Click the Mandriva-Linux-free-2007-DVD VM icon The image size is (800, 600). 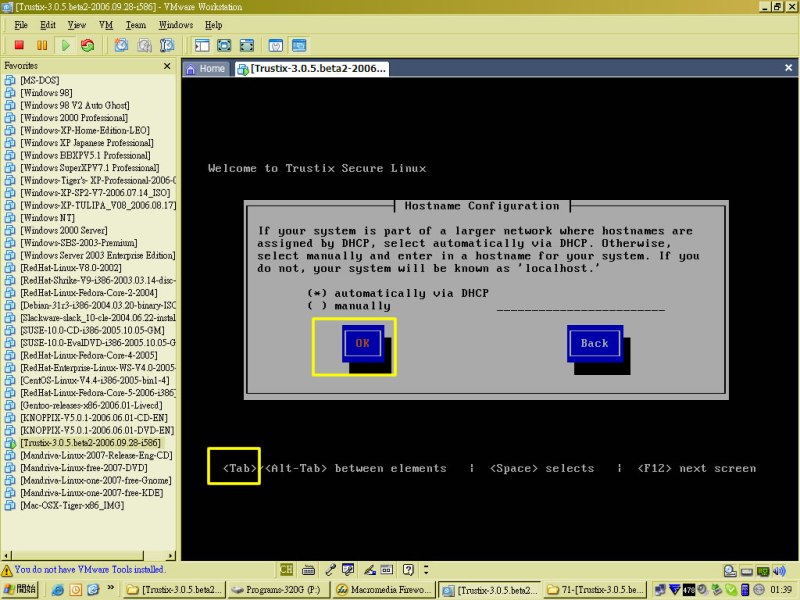coord(10,467)
